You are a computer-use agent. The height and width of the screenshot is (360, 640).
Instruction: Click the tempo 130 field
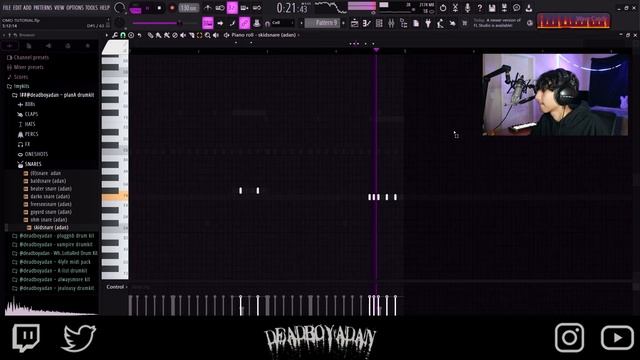click(188, 8)
